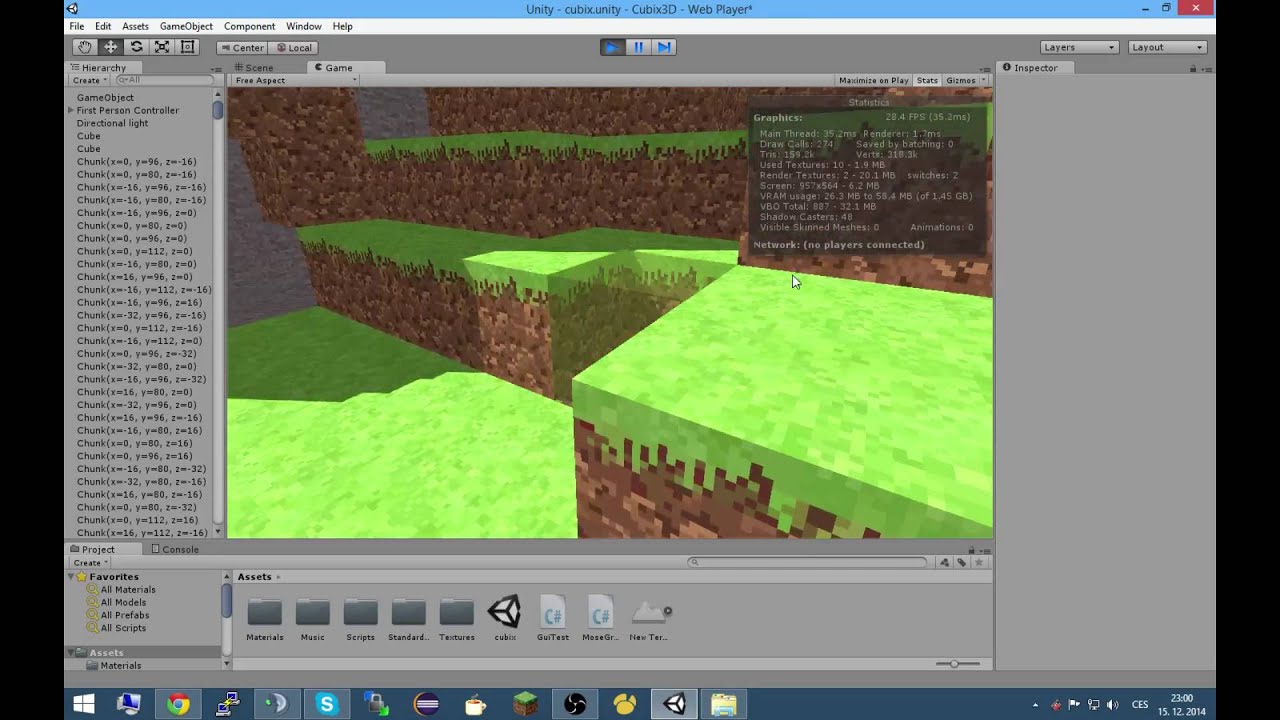This screenshot has height=720, width=1280.
Task: Select the GuiTest C# script
Action: coord(553,620)
